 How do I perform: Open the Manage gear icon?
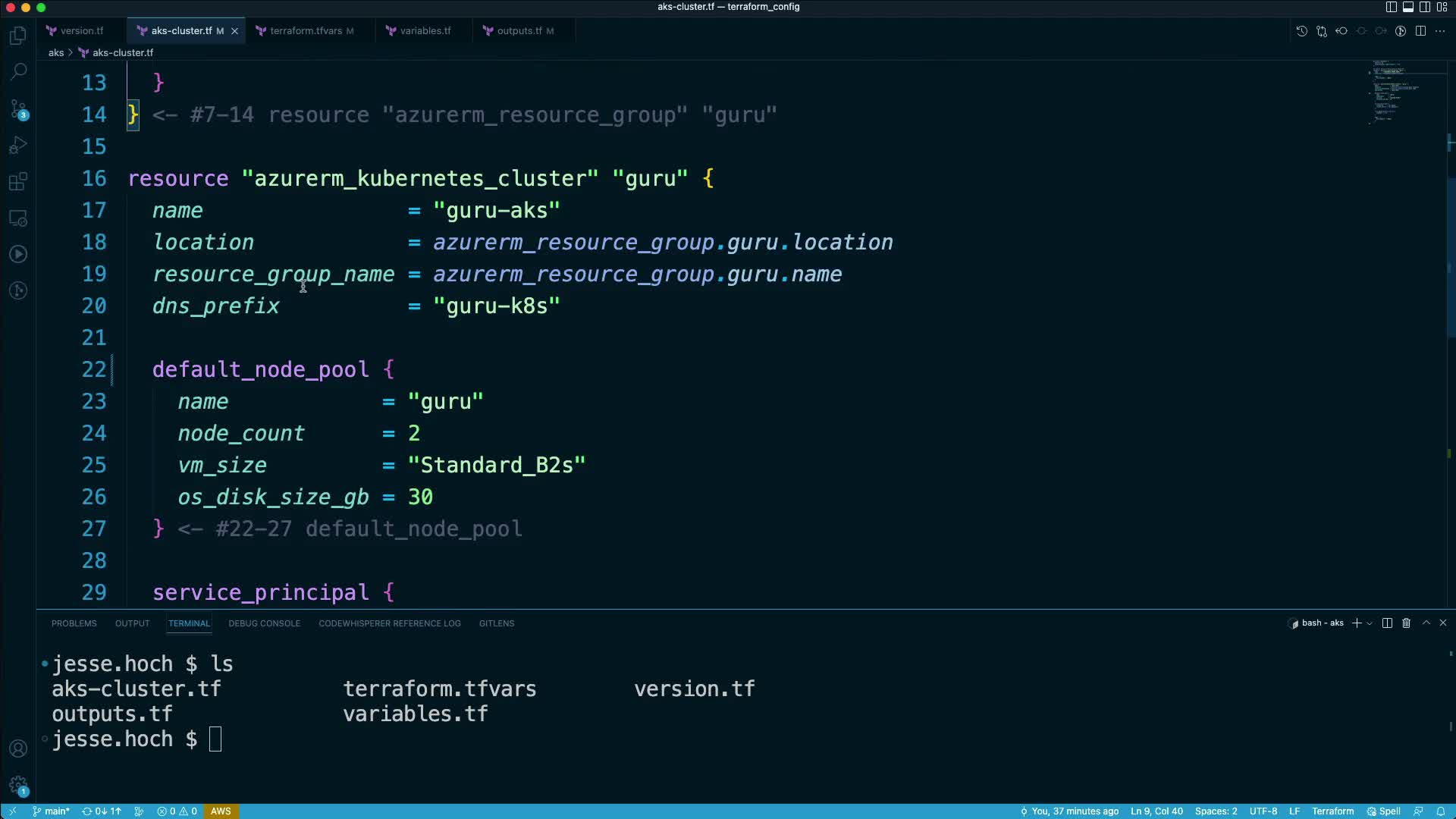click(x=18, y=786)
